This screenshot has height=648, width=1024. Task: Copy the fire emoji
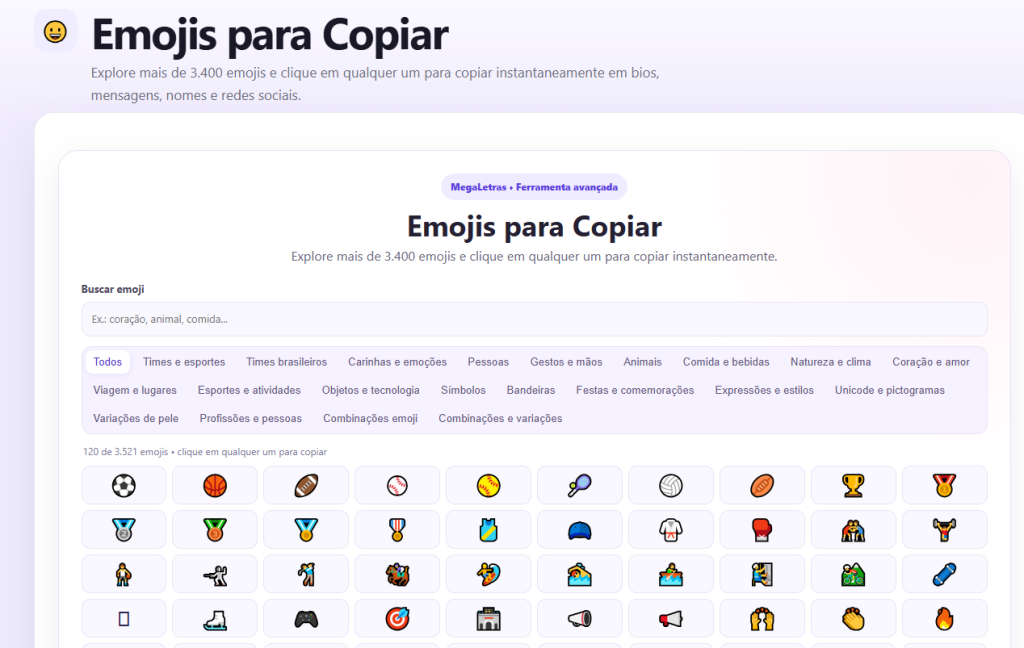944,619
